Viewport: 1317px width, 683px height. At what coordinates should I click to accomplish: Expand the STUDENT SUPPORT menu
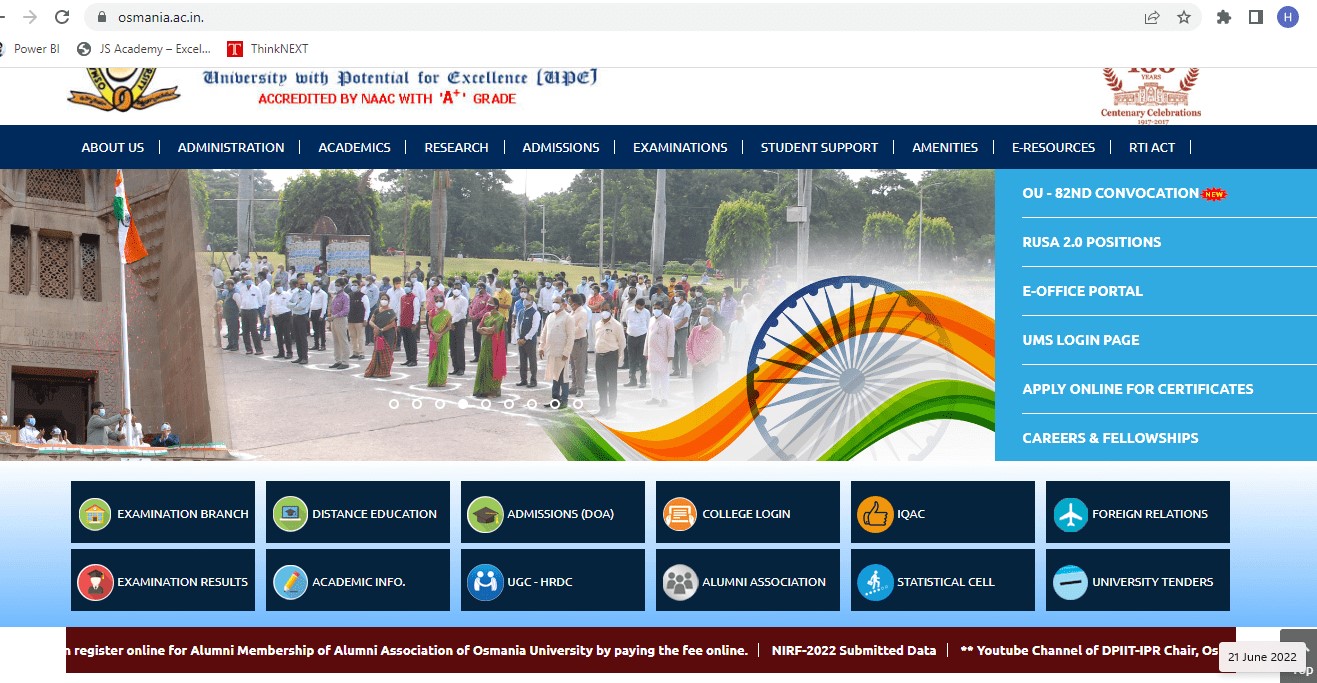point(819,147)
